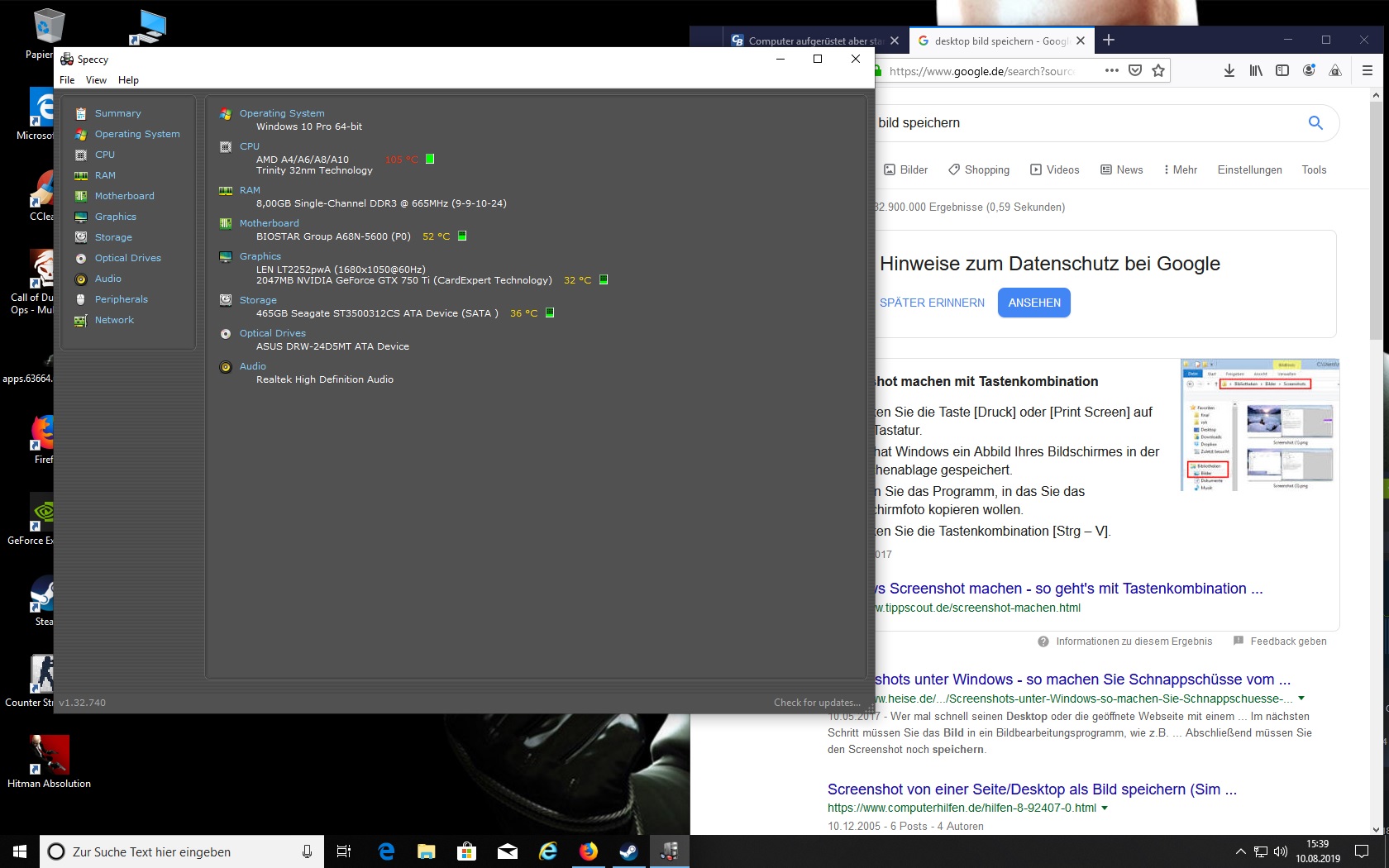Open Firefox page actions three-dot menu

point(1112,70)
